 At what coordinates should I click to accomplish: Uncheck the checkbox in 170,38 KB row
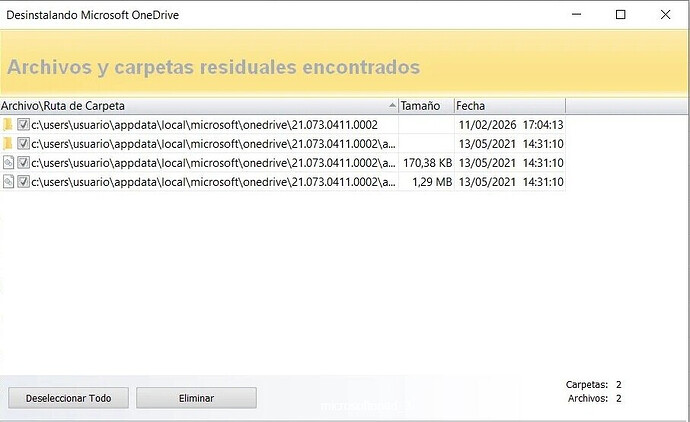point(23,162)
